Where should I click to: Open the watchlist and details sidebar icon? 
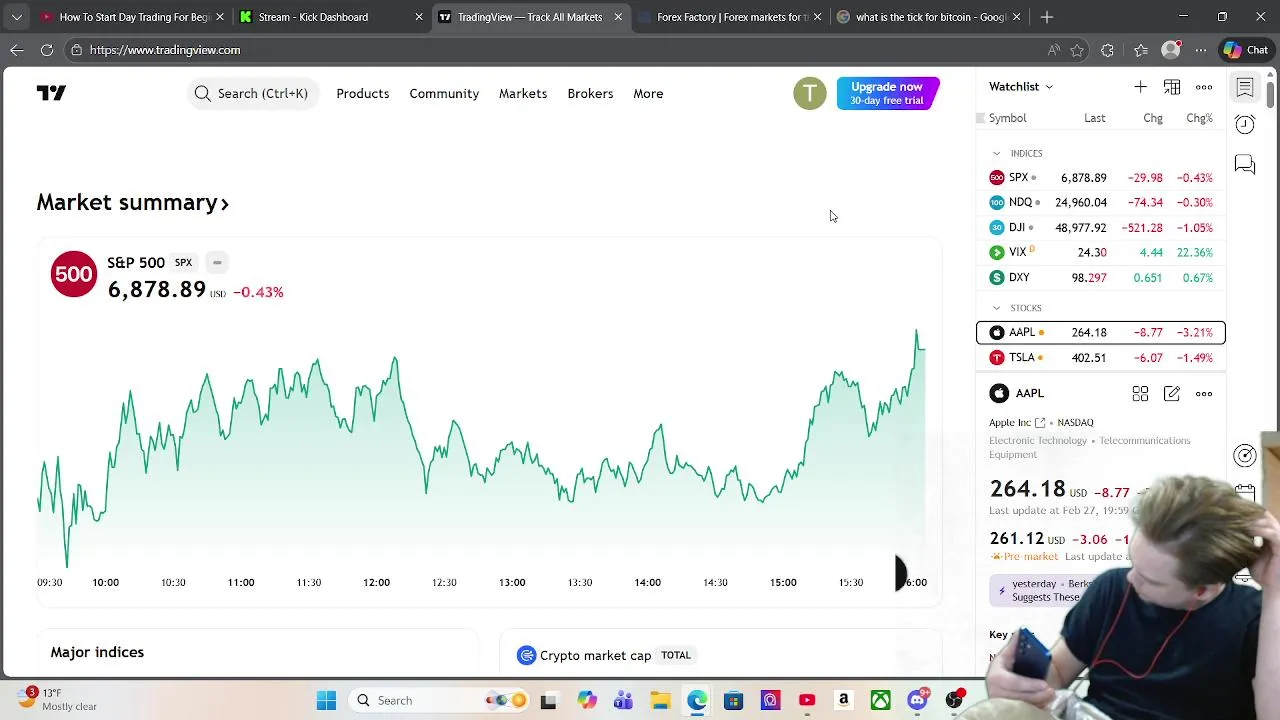point(1245,88)
